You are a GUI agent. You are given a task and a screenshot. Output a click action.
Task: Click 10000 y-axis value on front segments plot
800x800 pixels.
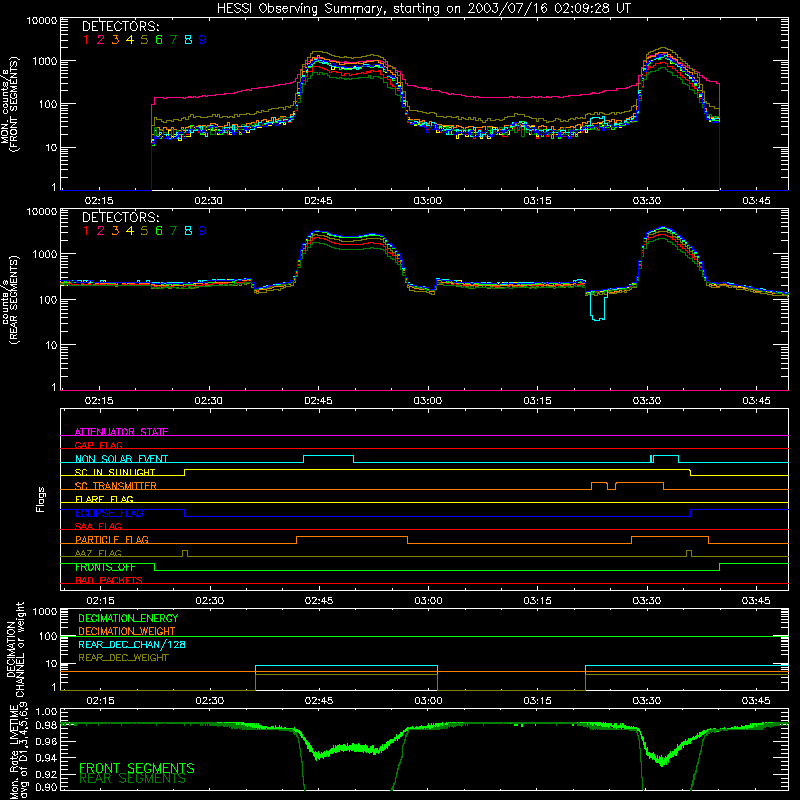42,21
